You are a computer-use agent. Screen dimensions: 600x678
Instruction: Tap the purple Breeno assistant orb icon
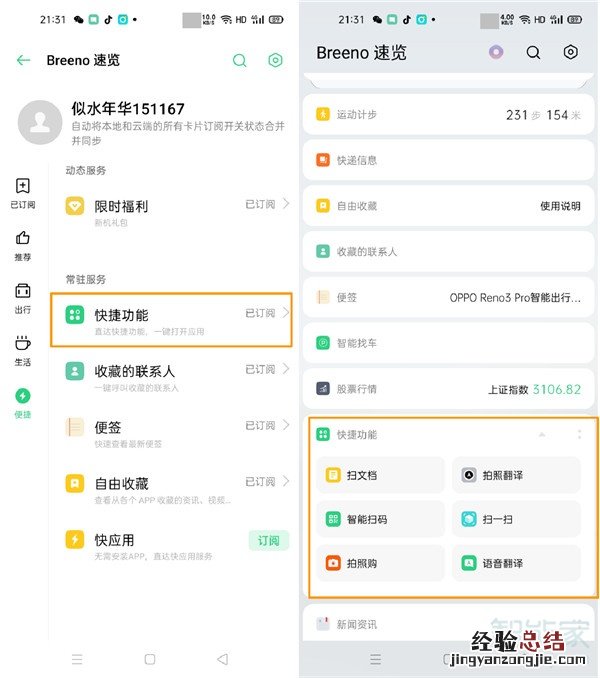tap(496, 52)
